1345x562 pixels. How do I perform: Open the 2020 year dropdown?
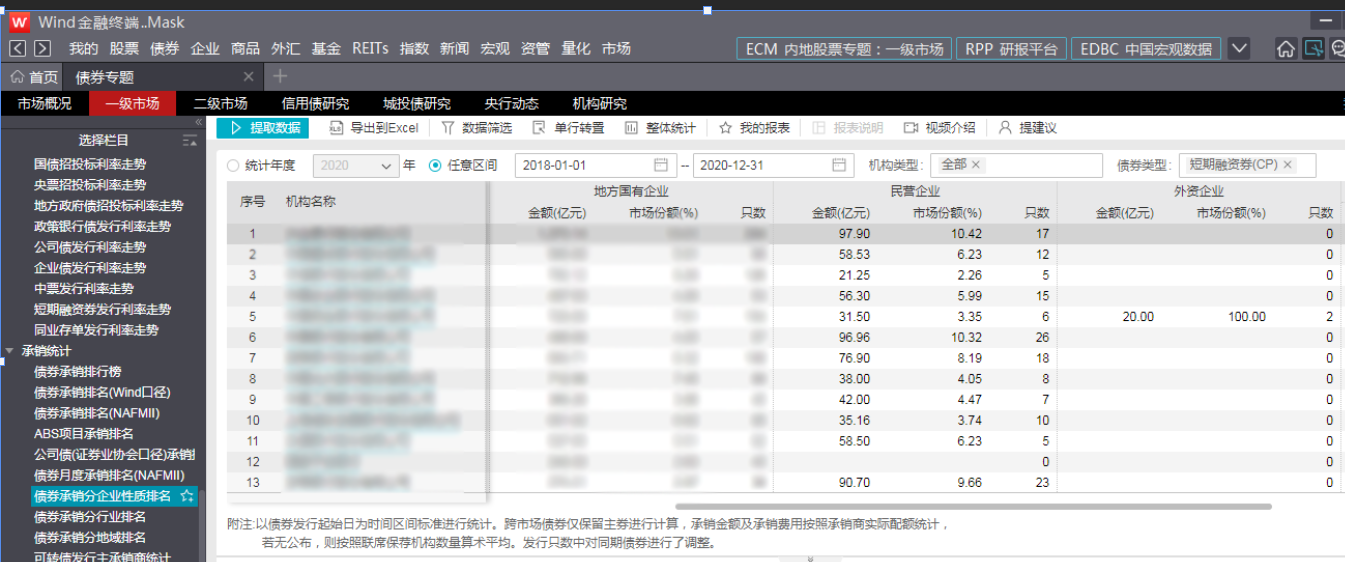tap(355, 166)
